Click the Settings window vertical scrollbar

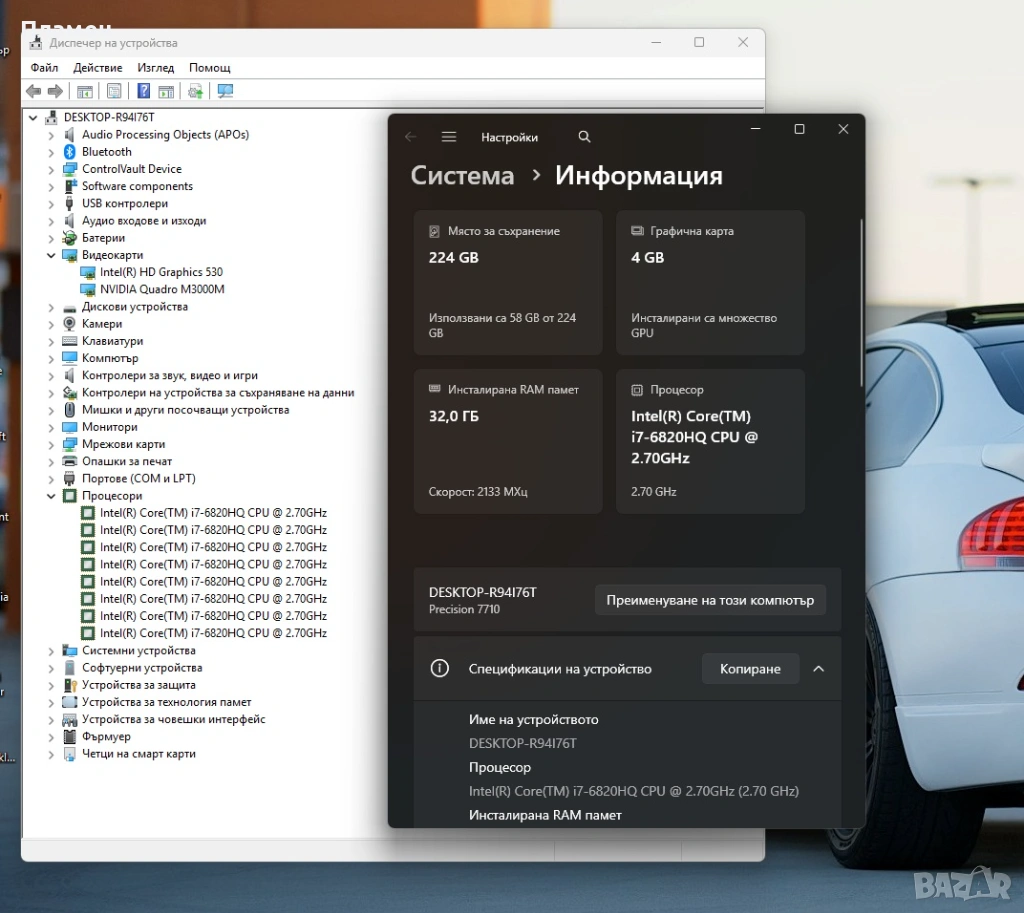pyautogui.click(x=861, y=300)
